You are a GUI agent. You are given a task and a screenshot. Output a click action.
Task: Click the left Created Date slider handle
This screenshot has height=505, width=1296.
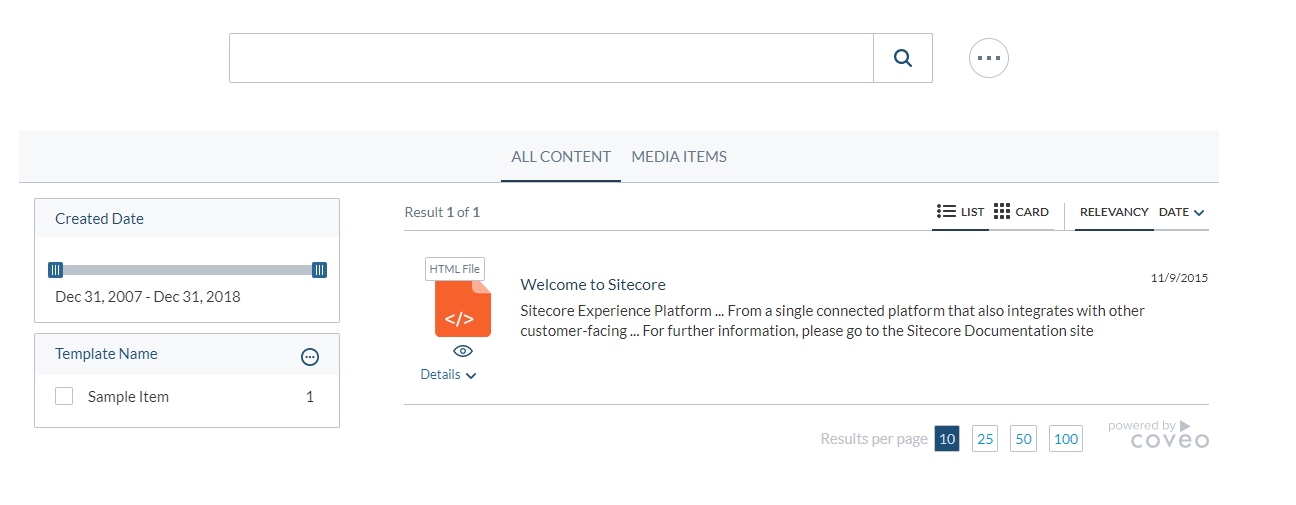tap(56, 270)
